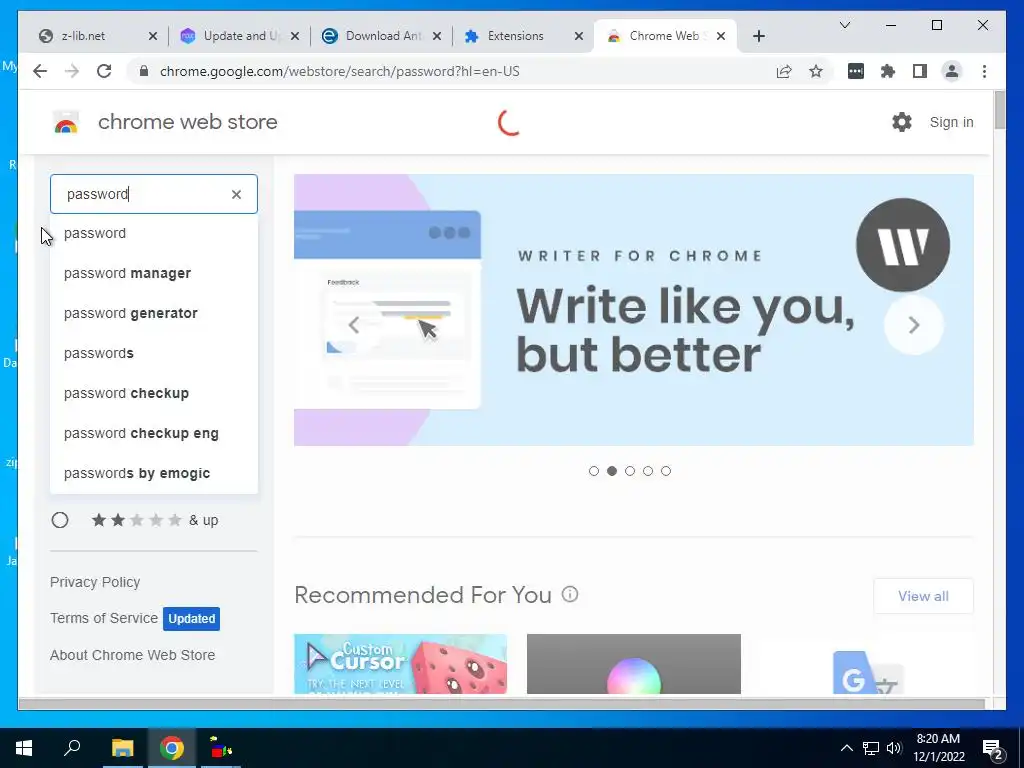Choose the 'password checkup eng' suggestion
The height and width of the screenshot is (768, 1024).
click(x=153, y=434)
